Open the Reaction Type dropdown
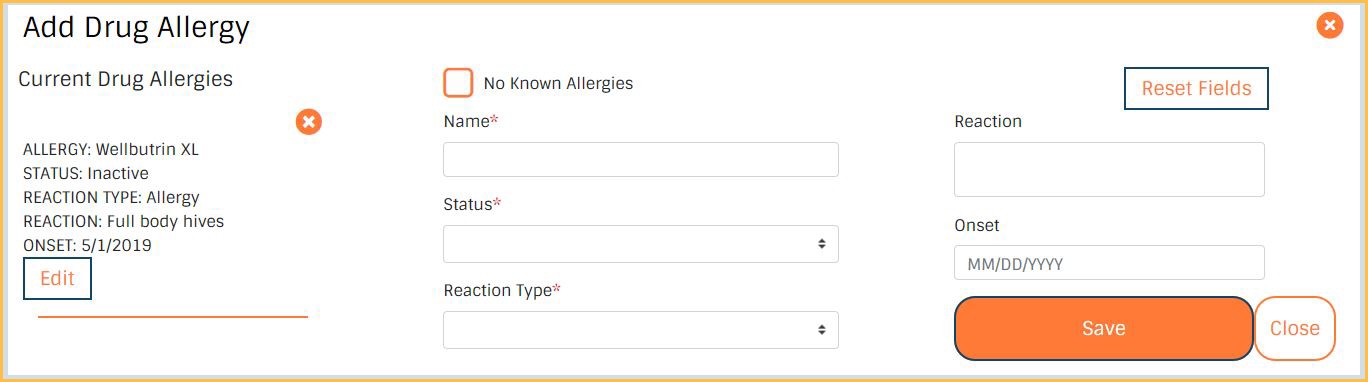The image size is (1368, 382). point(641,330)
